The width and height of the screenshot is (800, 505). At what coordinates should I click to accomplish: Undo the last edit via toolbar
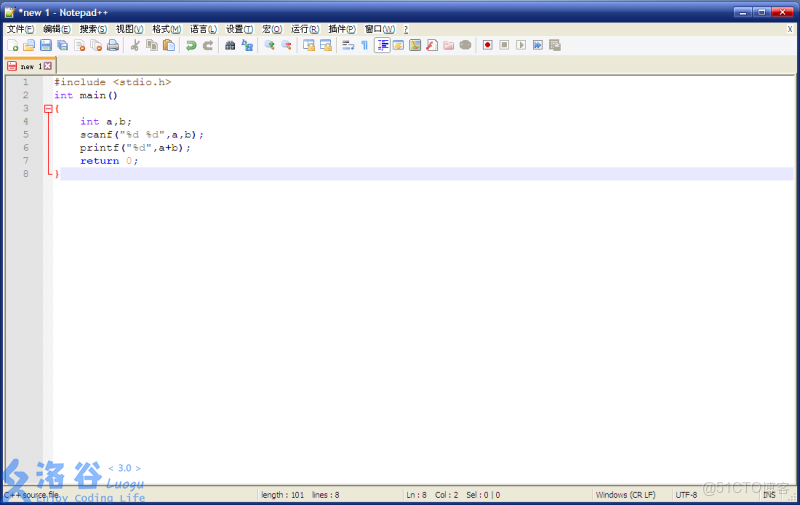point(191,45)
